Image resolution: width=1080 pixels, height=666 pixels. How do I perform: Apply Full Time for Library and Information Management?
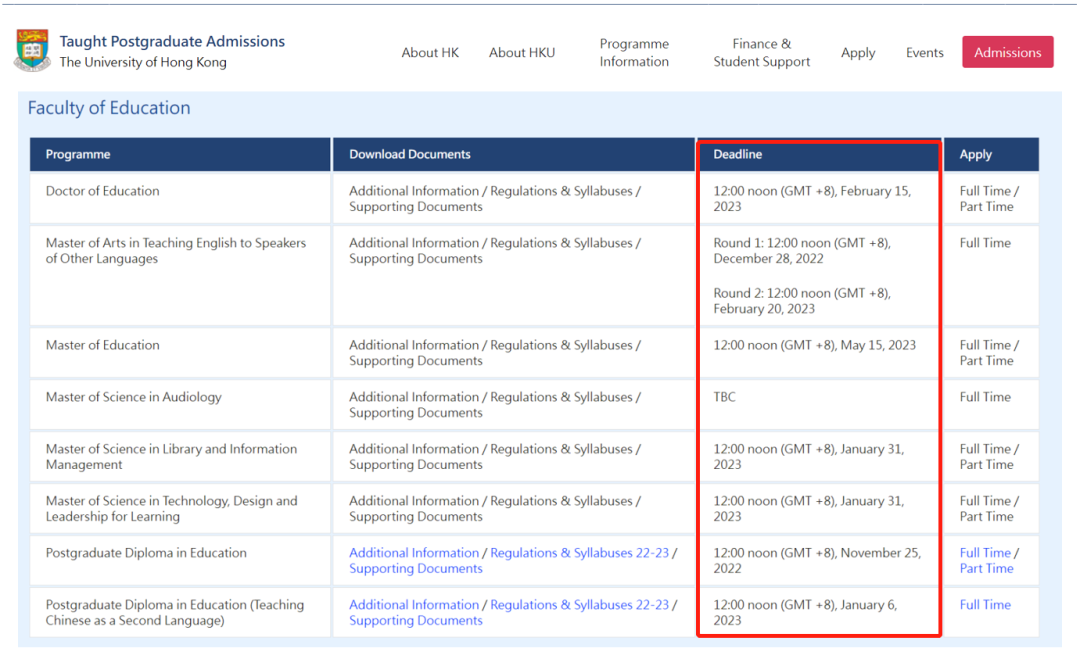pos(986,448)
